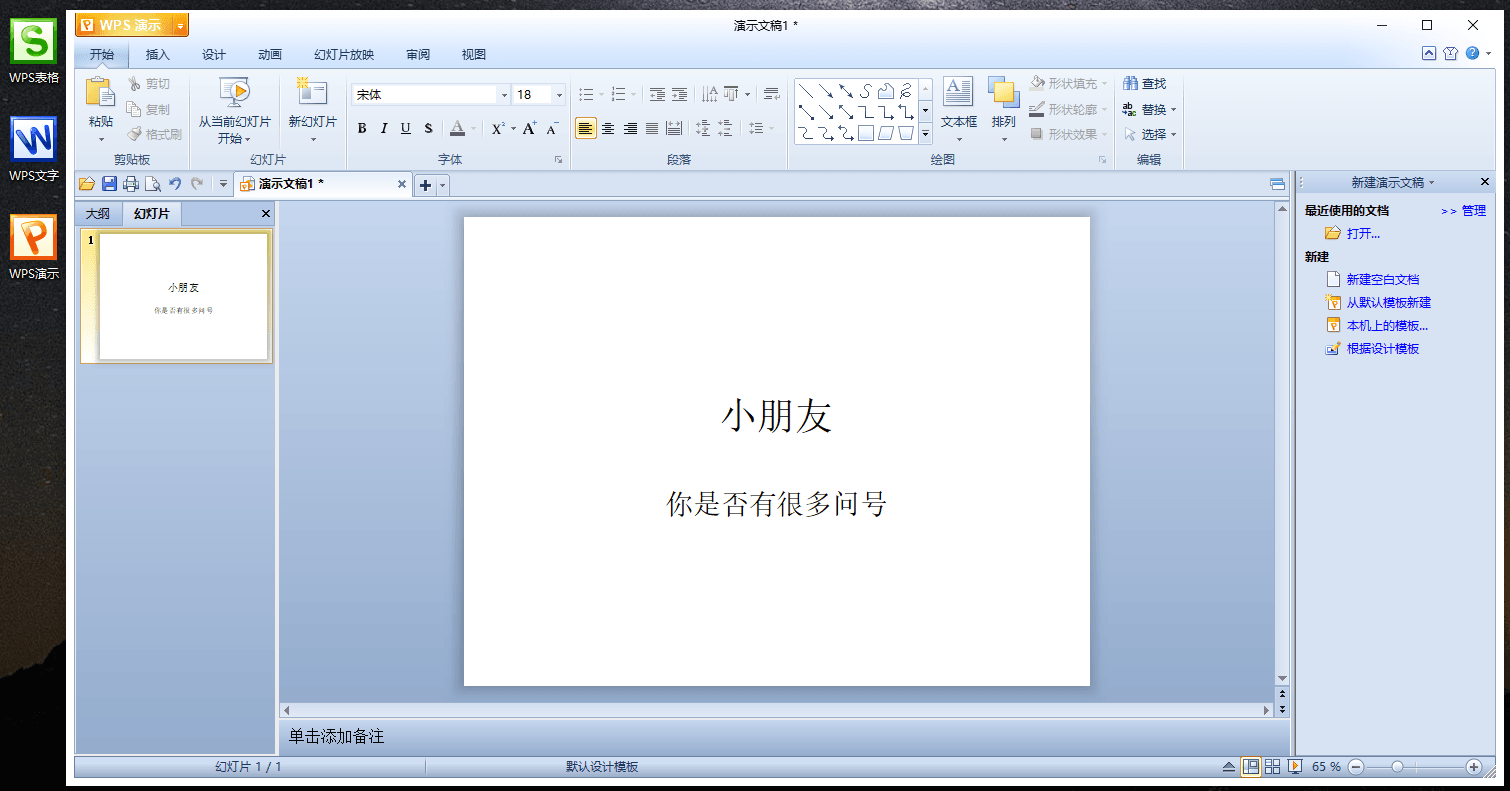The width and height of the screenshot is (1510, 791).
Task: Select slide 1 thumbnail in the panel
Action: (176, 296)
